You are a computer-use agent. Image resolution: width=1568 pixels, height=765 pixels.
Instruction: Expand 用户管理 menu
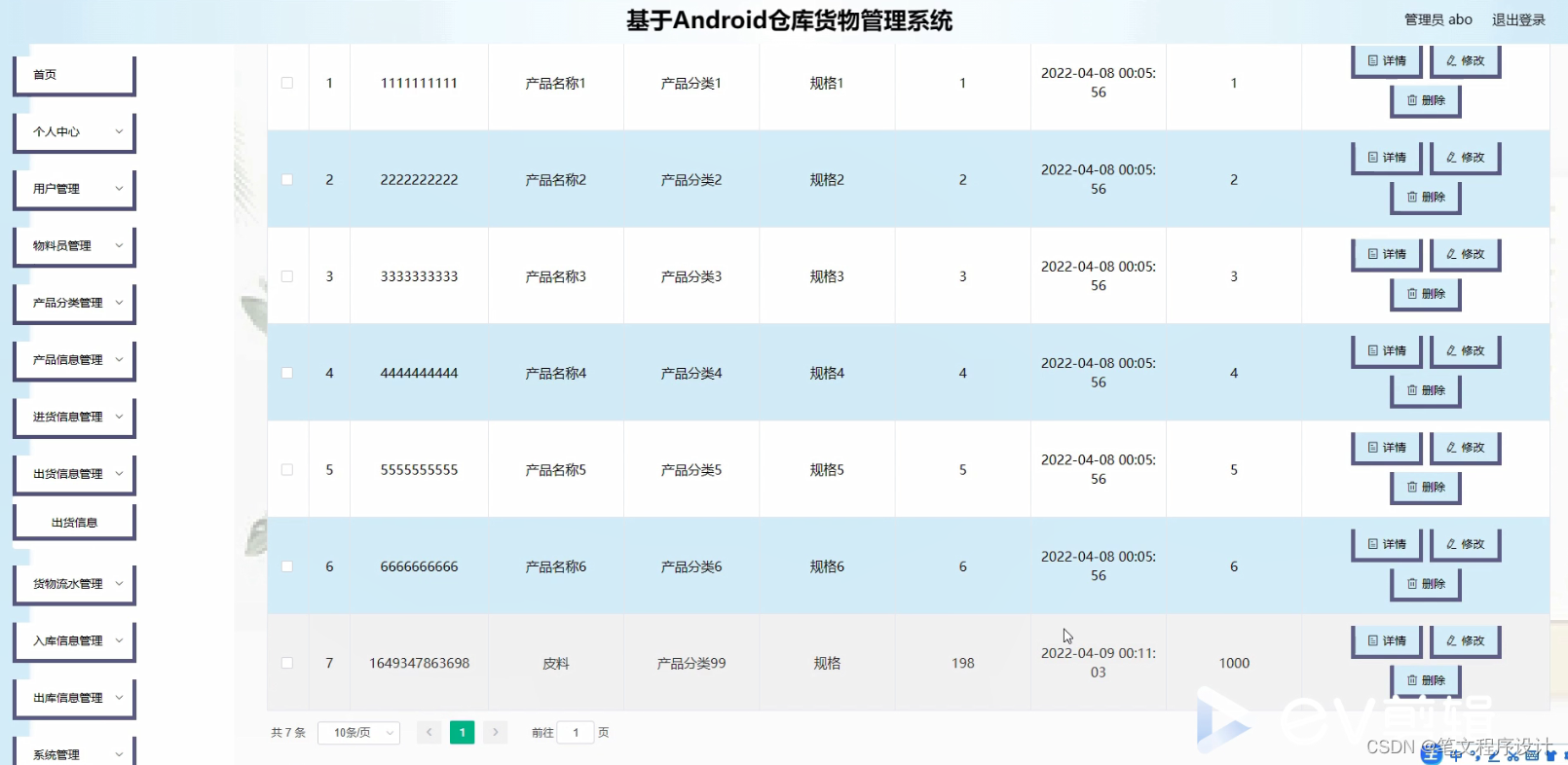(74, 189)
